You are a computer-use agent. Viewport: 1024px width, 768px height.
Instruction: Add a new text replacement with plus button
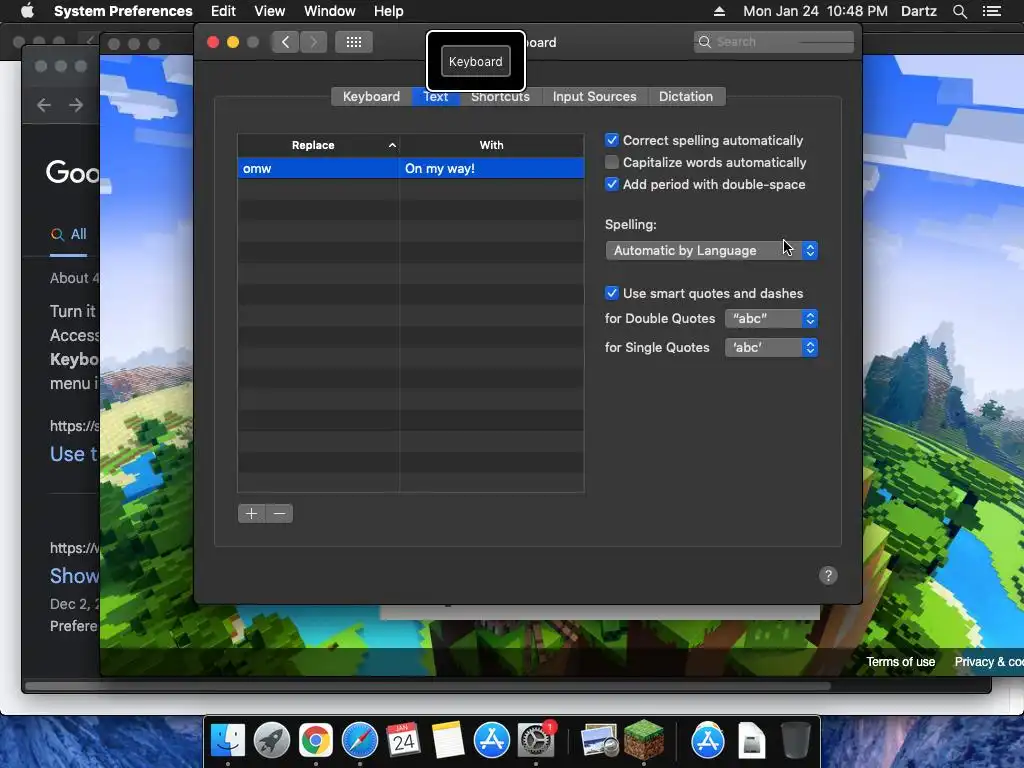tap(251, 513)
